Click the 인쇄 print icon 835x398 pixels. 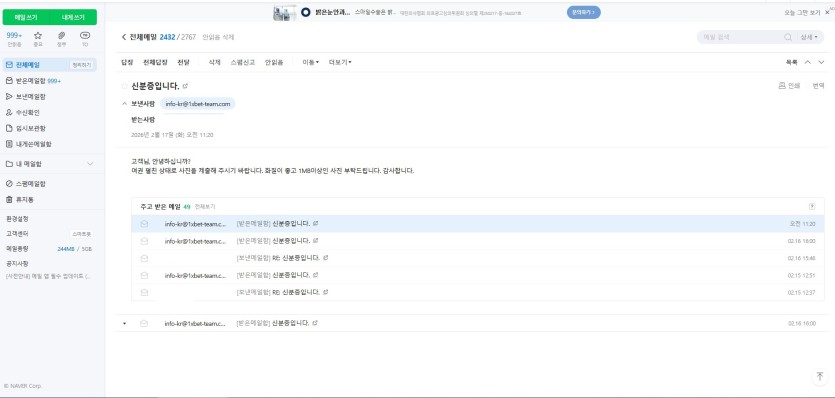click(x=789, y=86)
